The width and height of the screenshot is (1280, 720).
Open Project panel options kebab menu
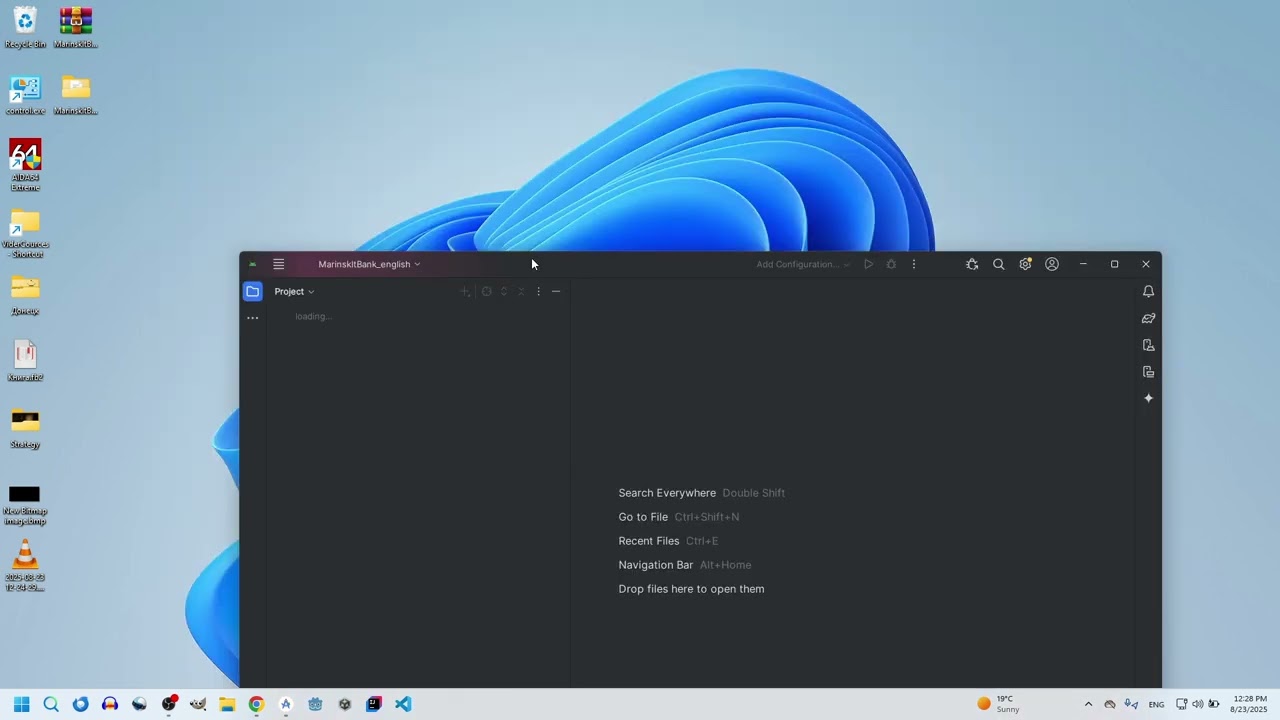[538, 291]
